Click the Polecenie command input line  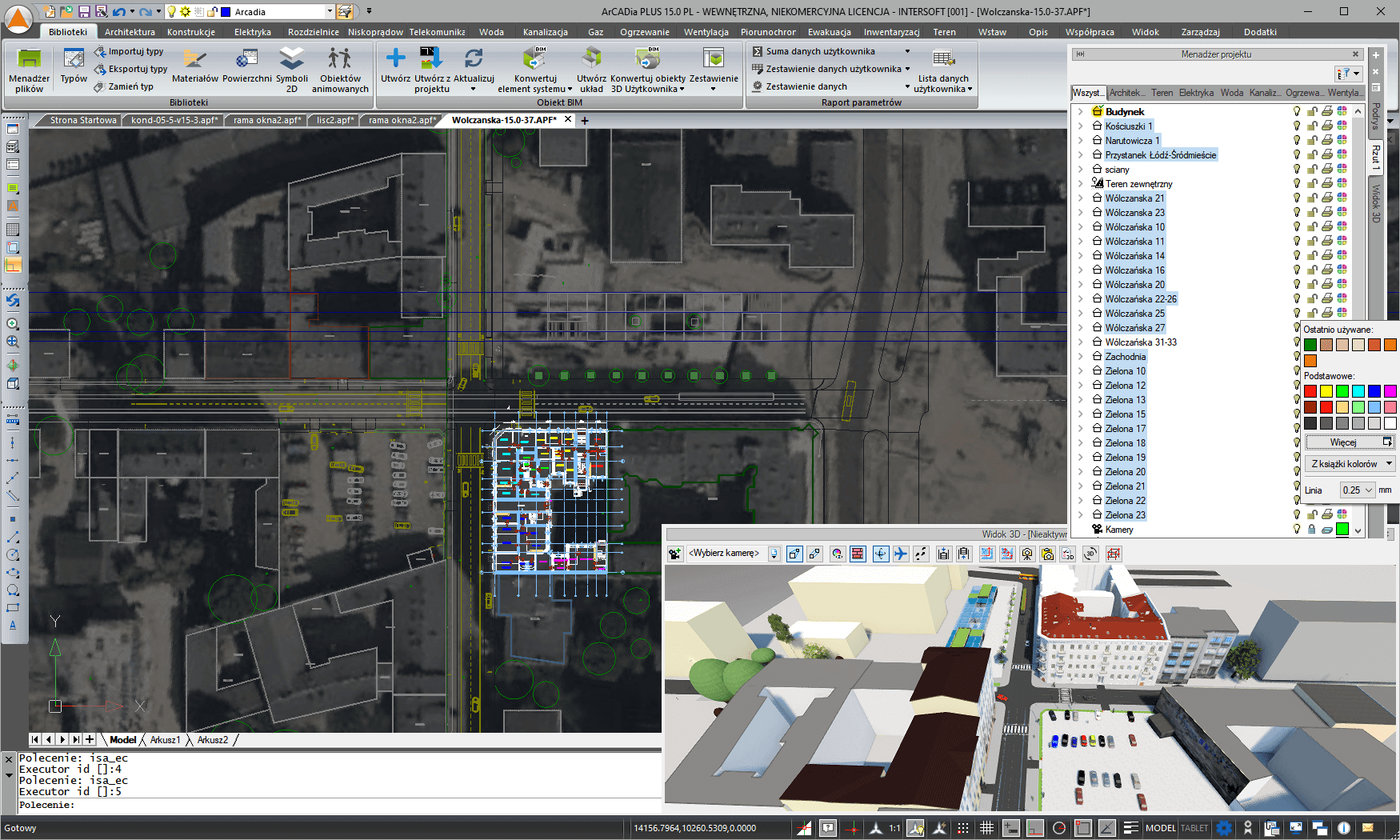point(339,805)
